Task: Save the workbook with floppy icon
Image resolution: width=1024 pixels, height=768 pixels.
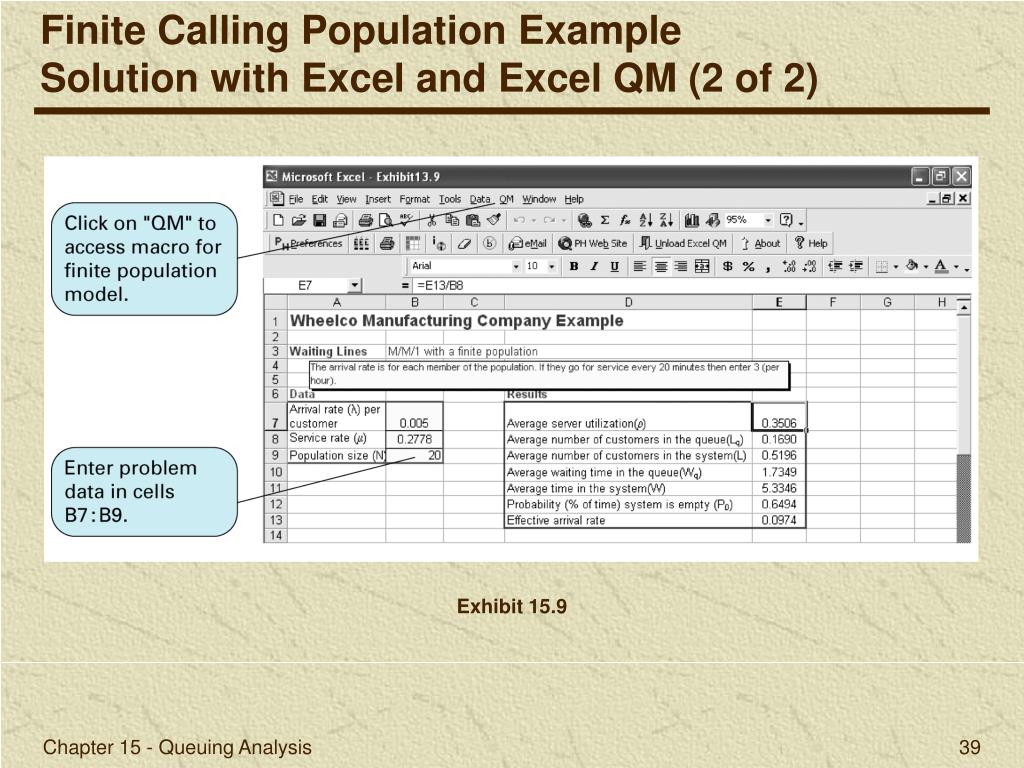Action: (x=319, y=220)
